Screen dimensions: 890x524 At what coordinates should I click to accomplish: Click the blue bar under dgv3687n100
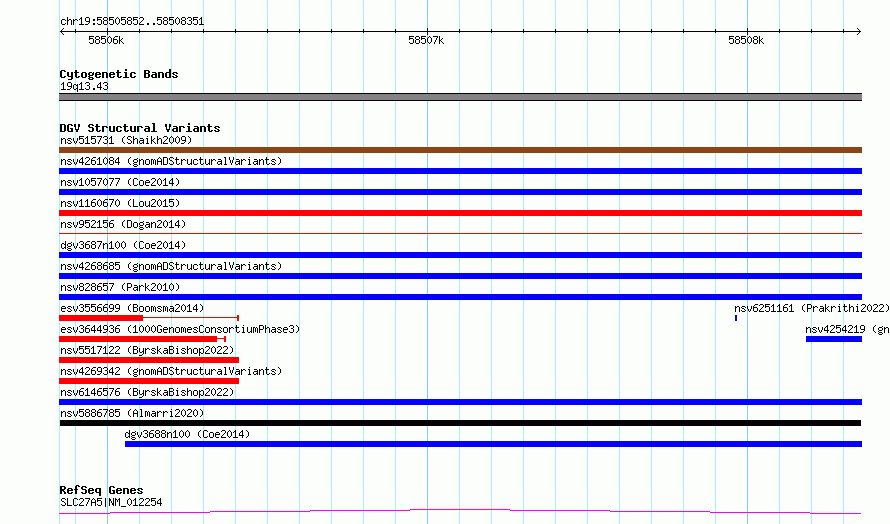pyautogui.click(x=460, y=255)
